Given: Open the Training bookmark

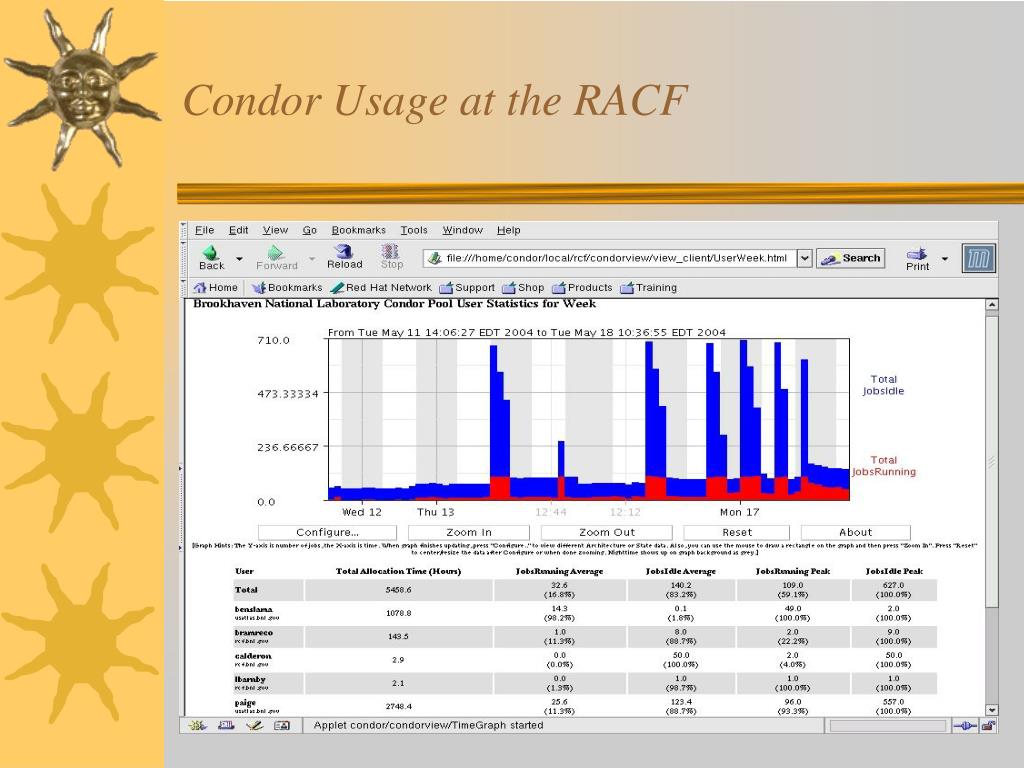Looking at the screenshot, I should (648, 287).
